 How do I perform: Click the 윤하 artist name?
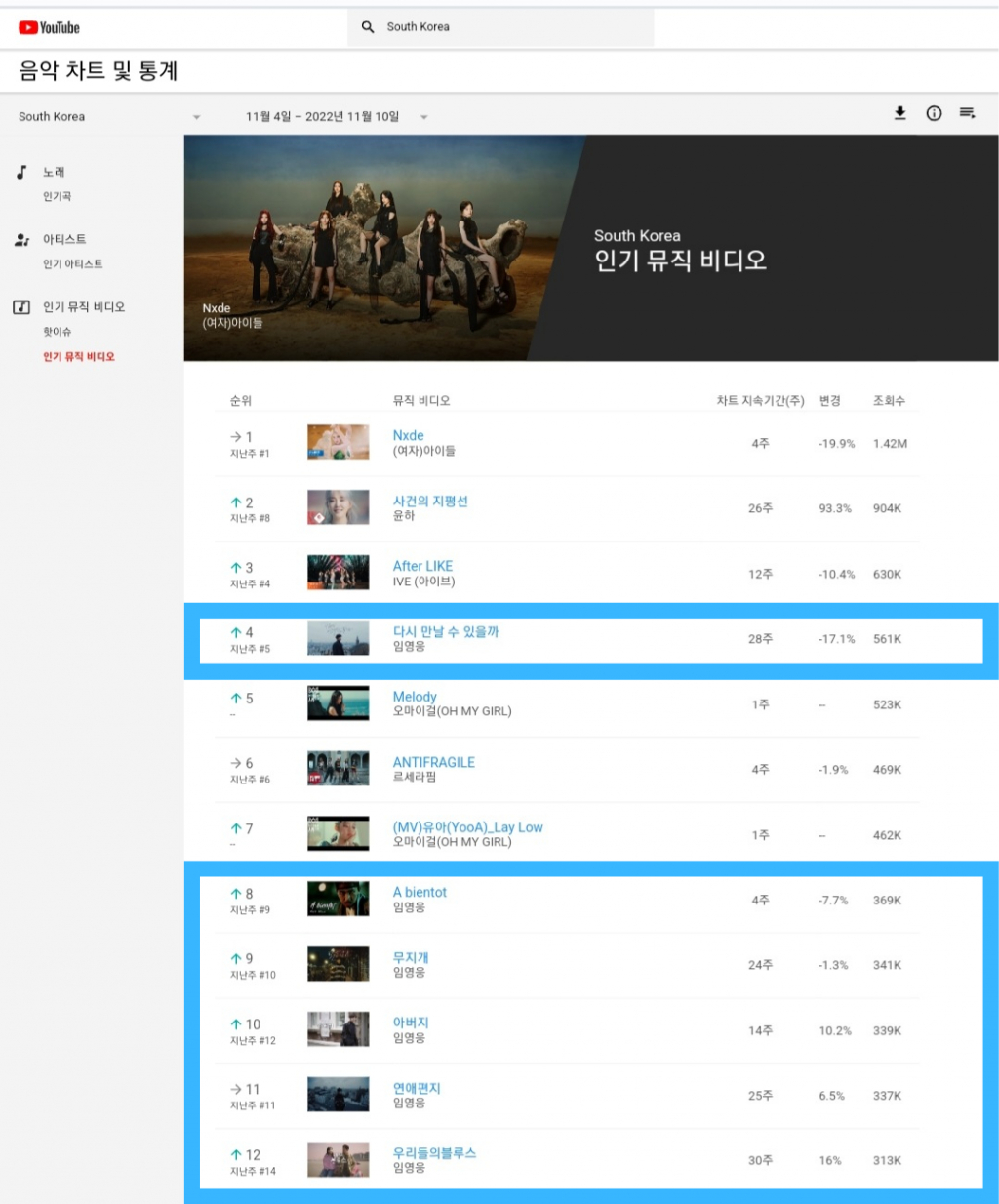(x=404, y=516)
